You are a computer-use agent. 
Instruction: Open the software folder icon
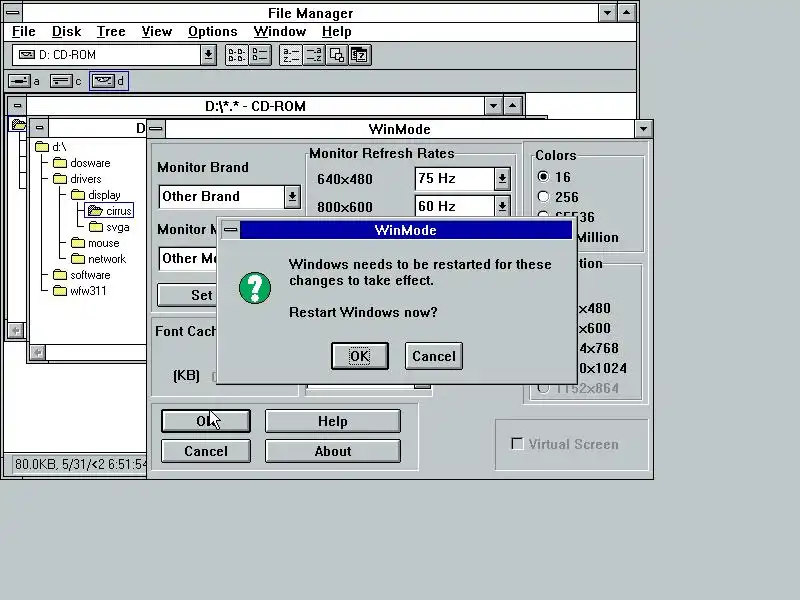tap(60, 274)
